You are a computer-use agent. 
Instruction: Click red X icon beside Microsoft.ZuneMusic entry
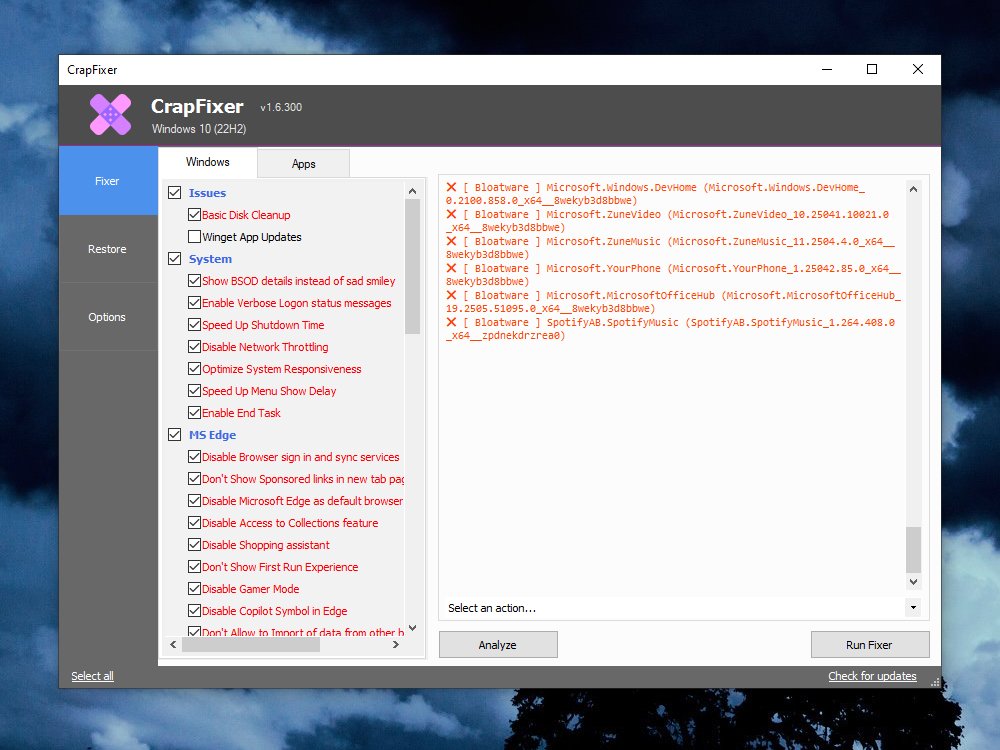click(451, 241)
